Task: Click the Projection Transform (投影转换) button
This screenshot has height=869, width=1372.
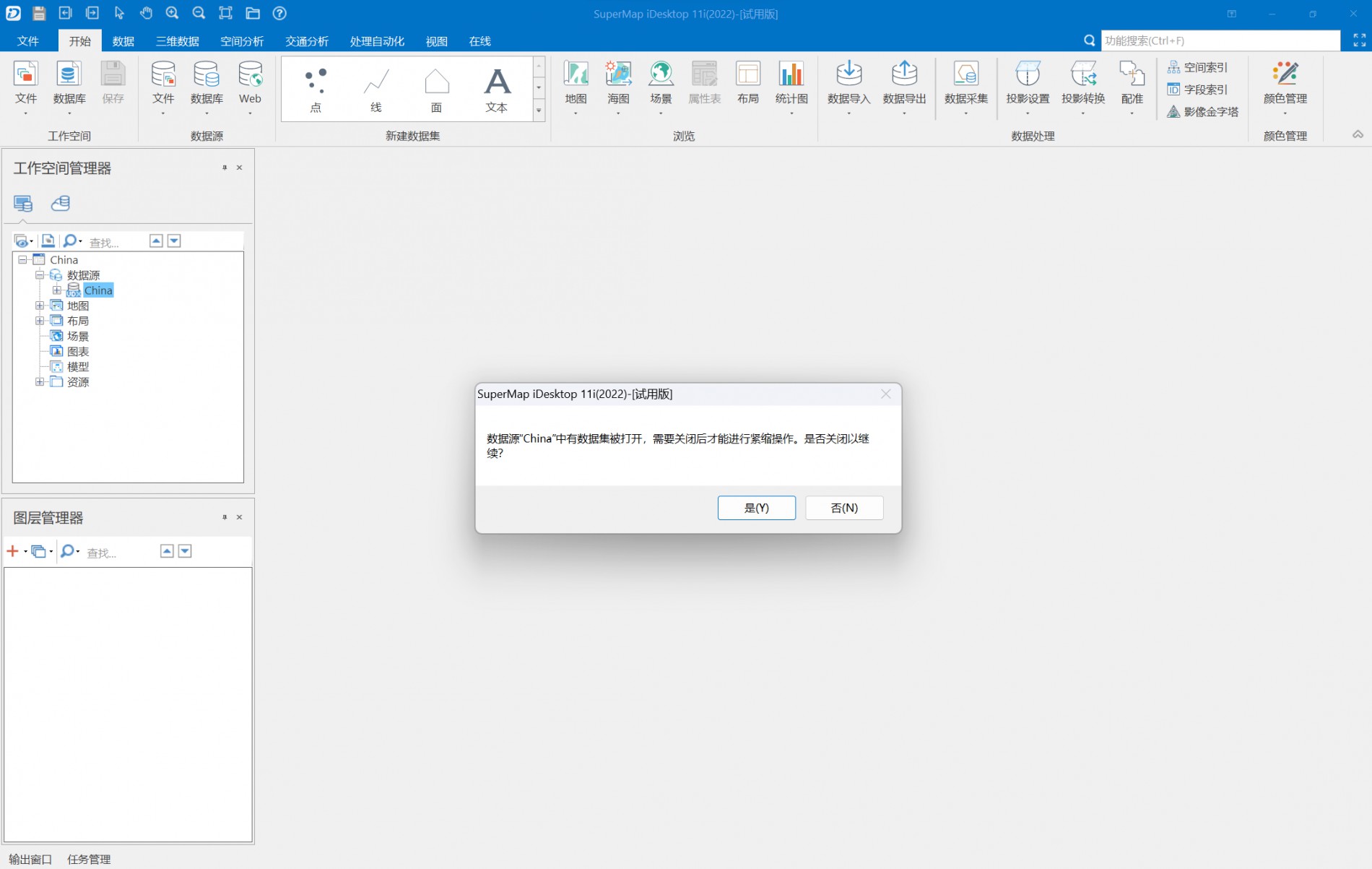Action: (x=1083, y=87)
